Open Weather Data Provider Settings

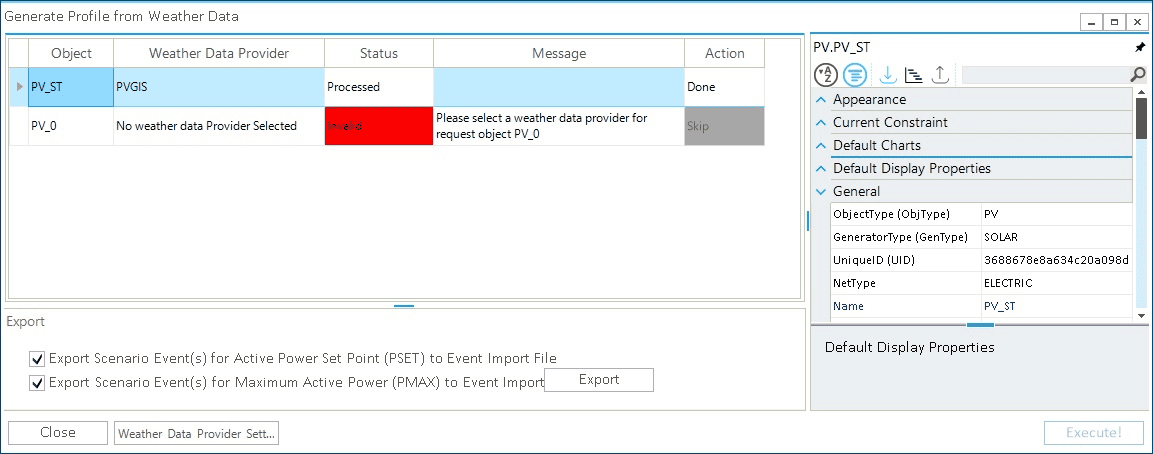pyautogui.click(x=196, y=433)
